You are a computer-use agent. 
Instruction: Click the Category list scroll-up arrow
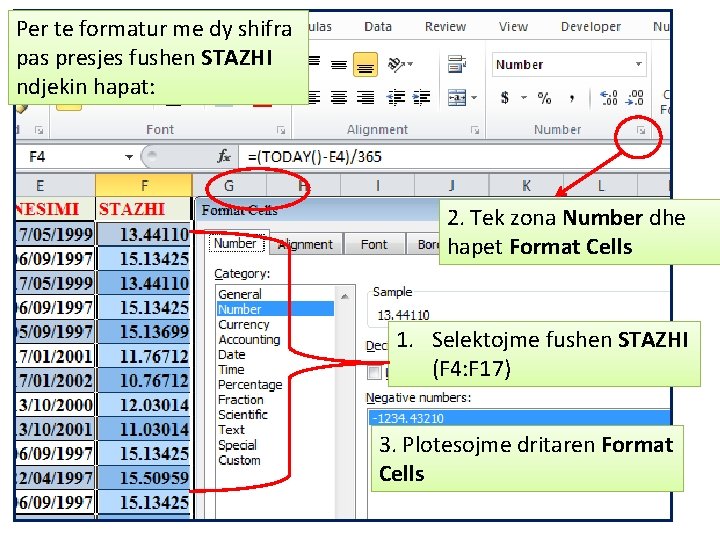[344, 297]
